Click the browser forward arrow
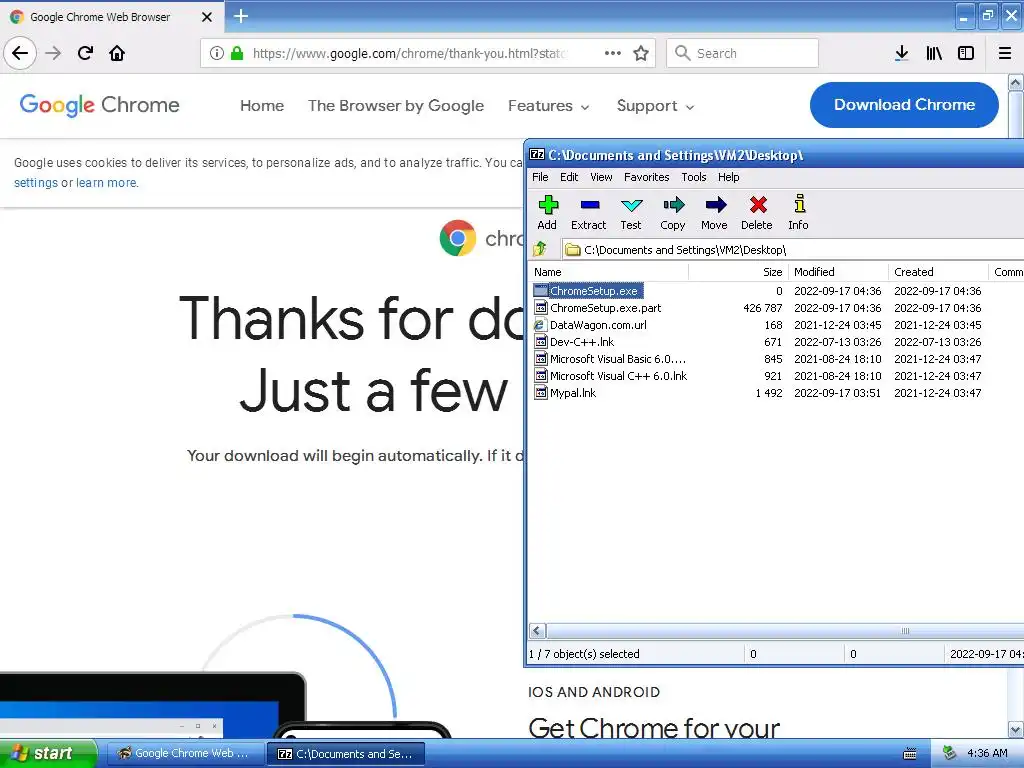The image size is (1024, 768). coord(53,53)
